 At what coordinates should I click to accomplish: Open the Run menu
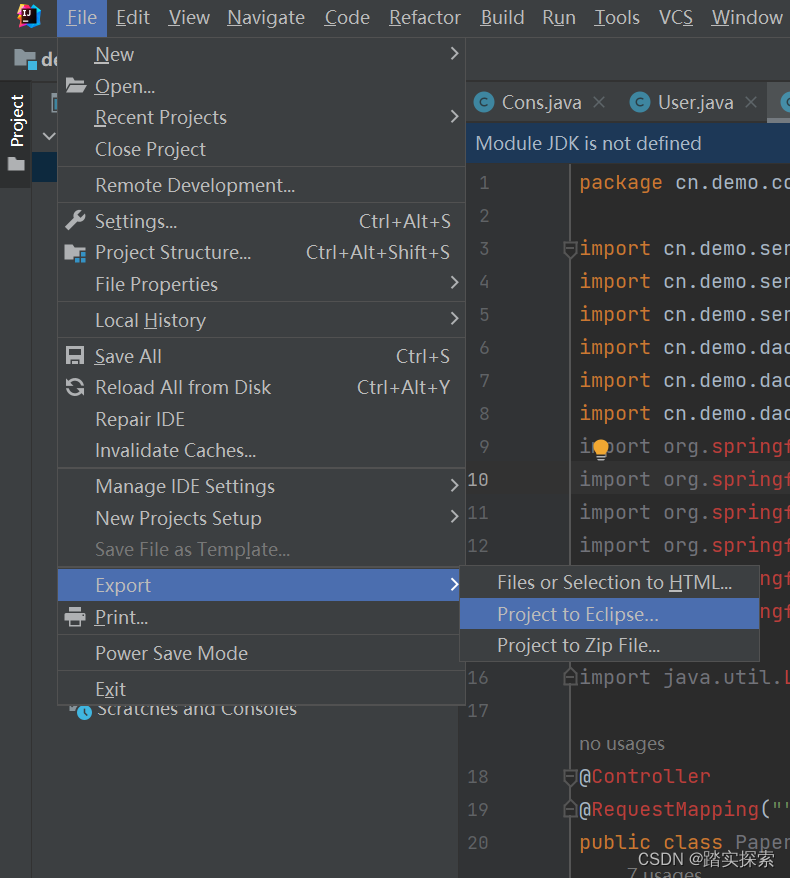point(559,18)
